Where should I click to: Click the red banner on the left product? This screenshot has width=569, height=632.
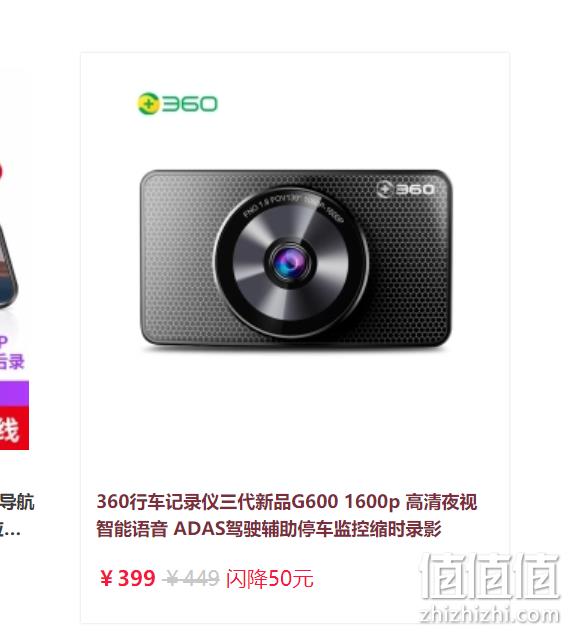point(14,428)
